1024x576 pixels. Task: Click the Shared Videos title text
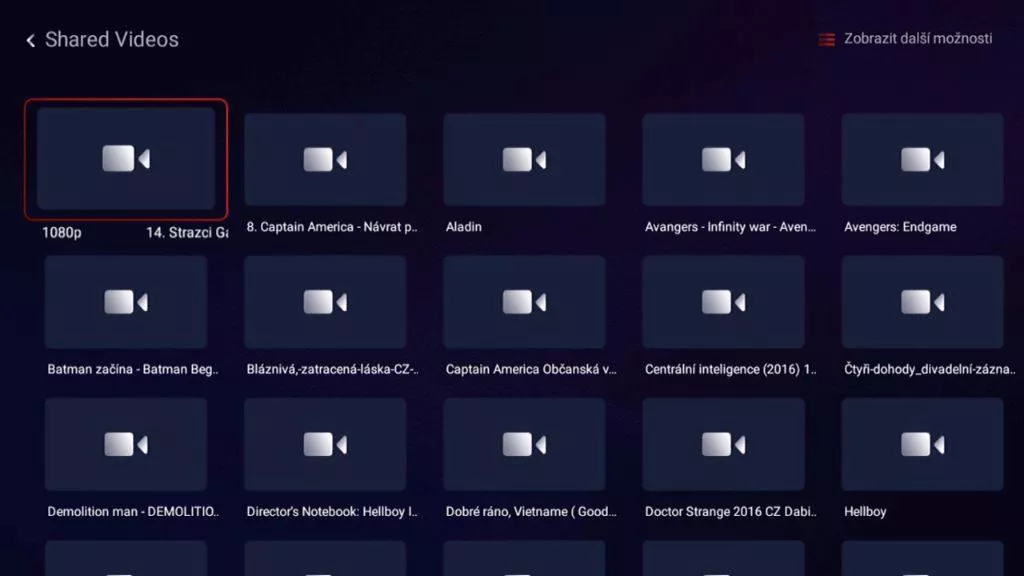coord(112,40)
